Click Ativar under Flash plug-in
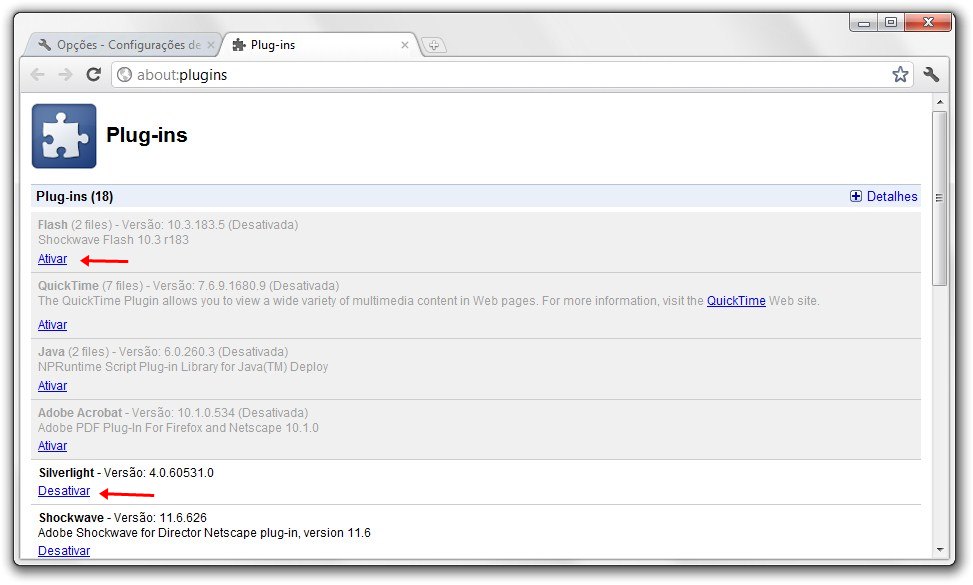Screen dimensions: 973x585 (52, 259)
